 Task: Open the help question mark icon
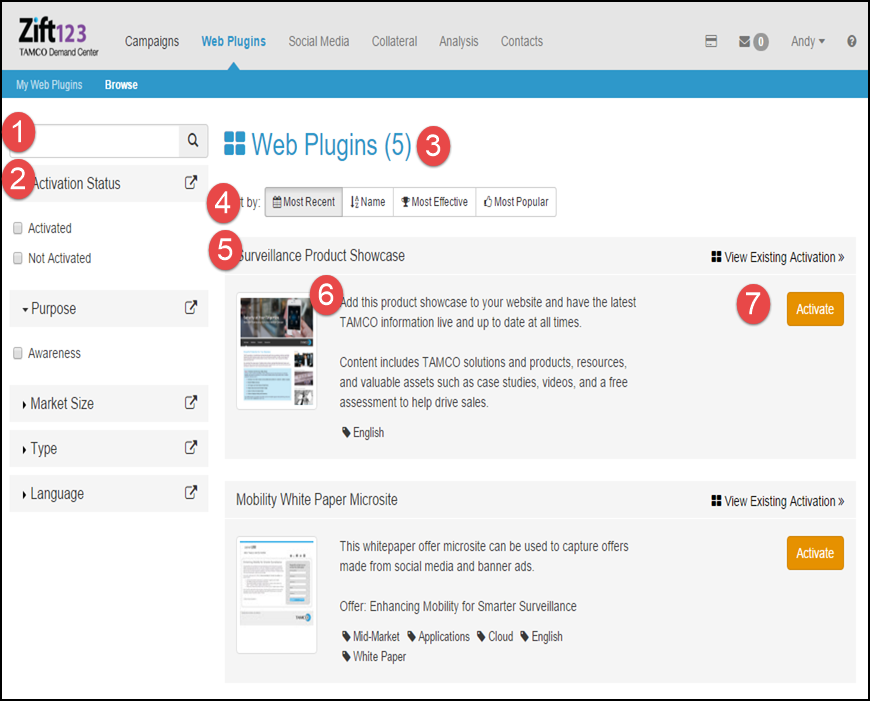pos(852,42)
